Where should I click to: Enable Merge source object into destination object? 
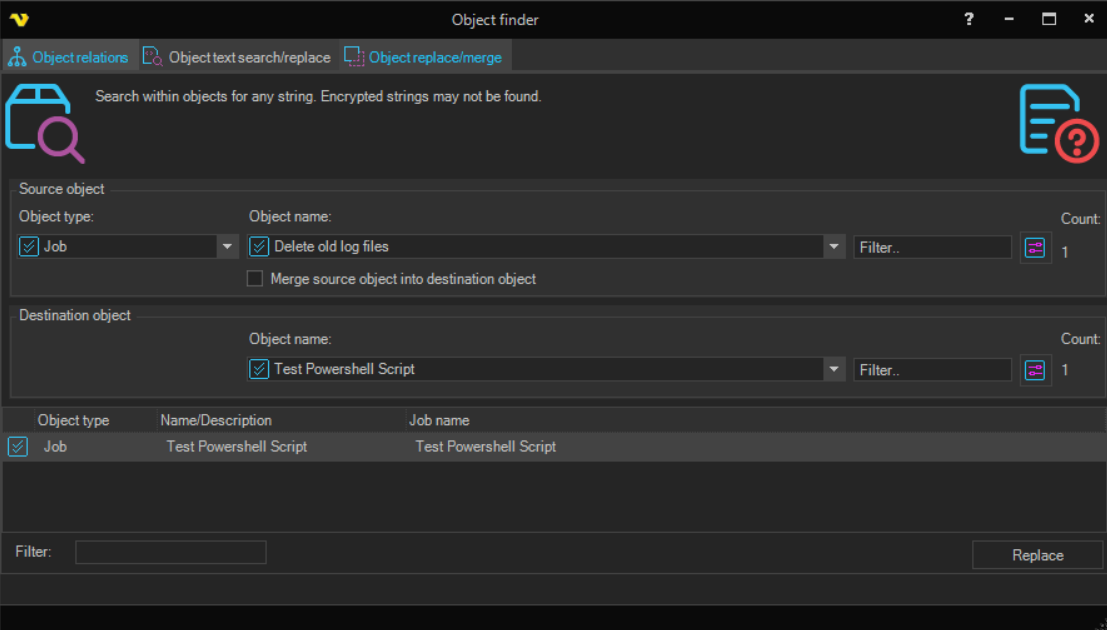click(x=255, y=279)
